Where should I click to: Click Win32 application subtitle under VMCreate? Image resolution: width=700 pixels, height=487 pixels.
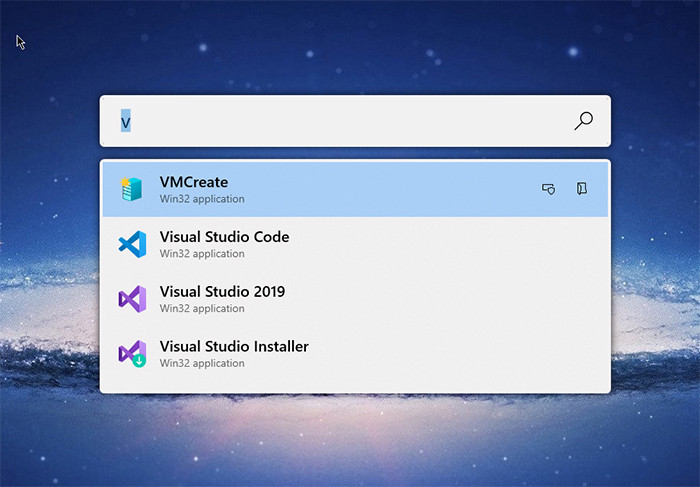click(202, 199)
